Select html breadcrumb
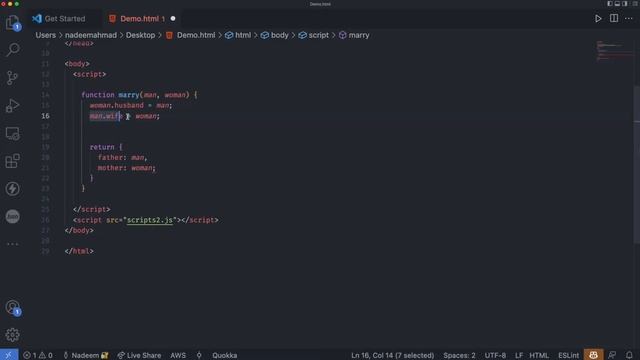 pyautogui.click(x=238, y=35)
